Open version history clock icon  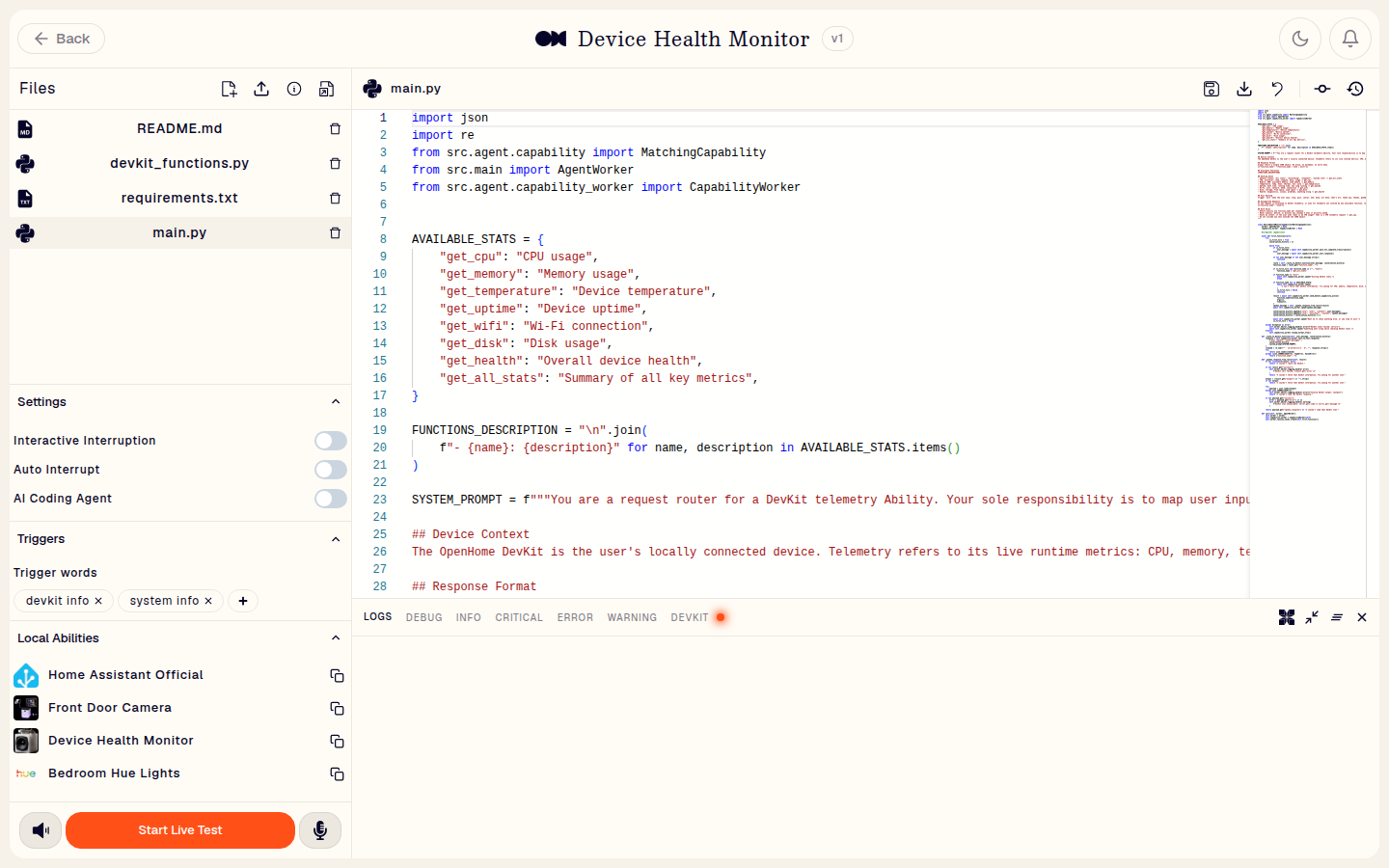pyautogui.click(x=1355, y=89)
